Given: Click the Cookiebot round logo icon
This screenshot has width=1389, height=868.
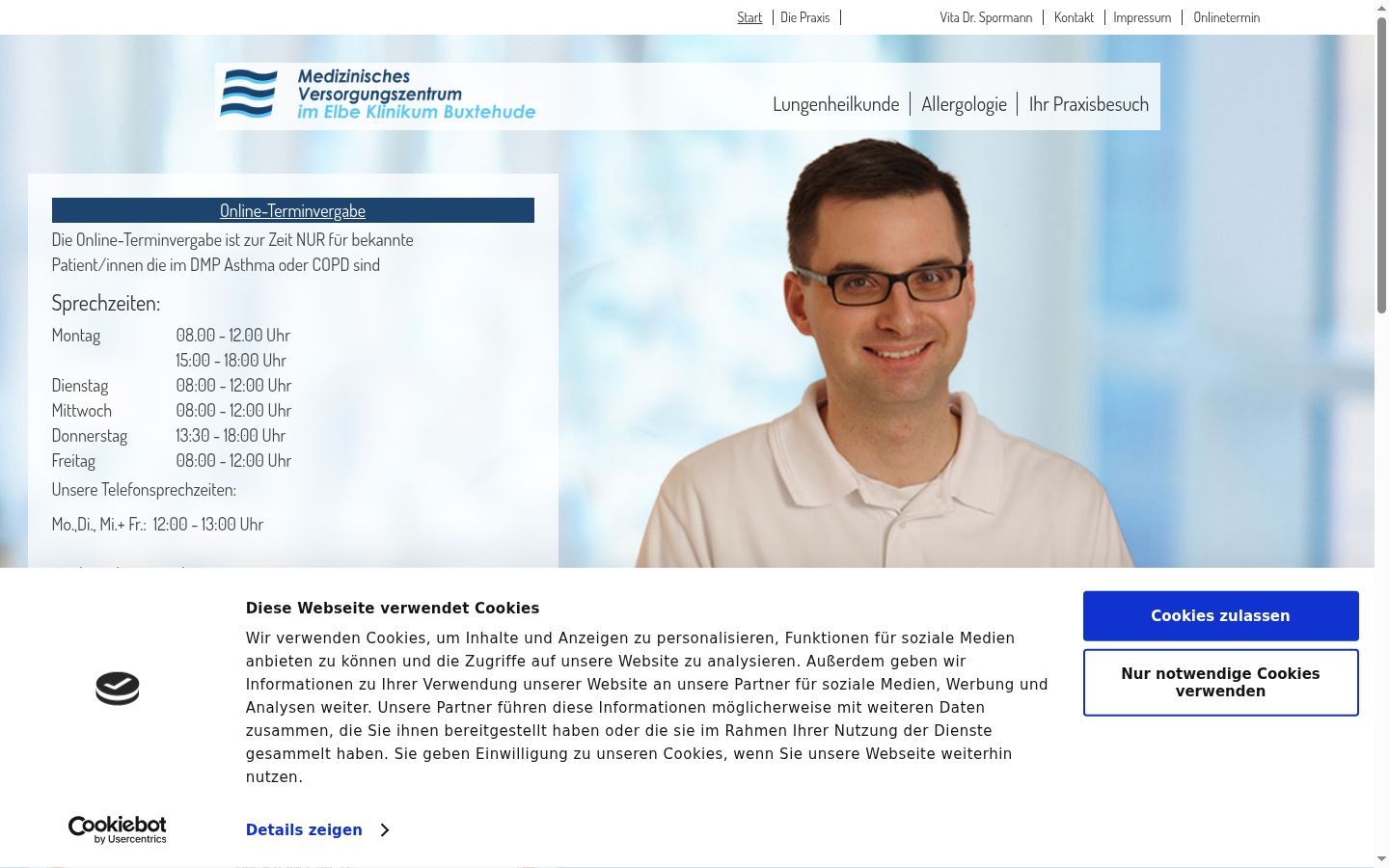Looking at the screenshot, I should (118, 689).
